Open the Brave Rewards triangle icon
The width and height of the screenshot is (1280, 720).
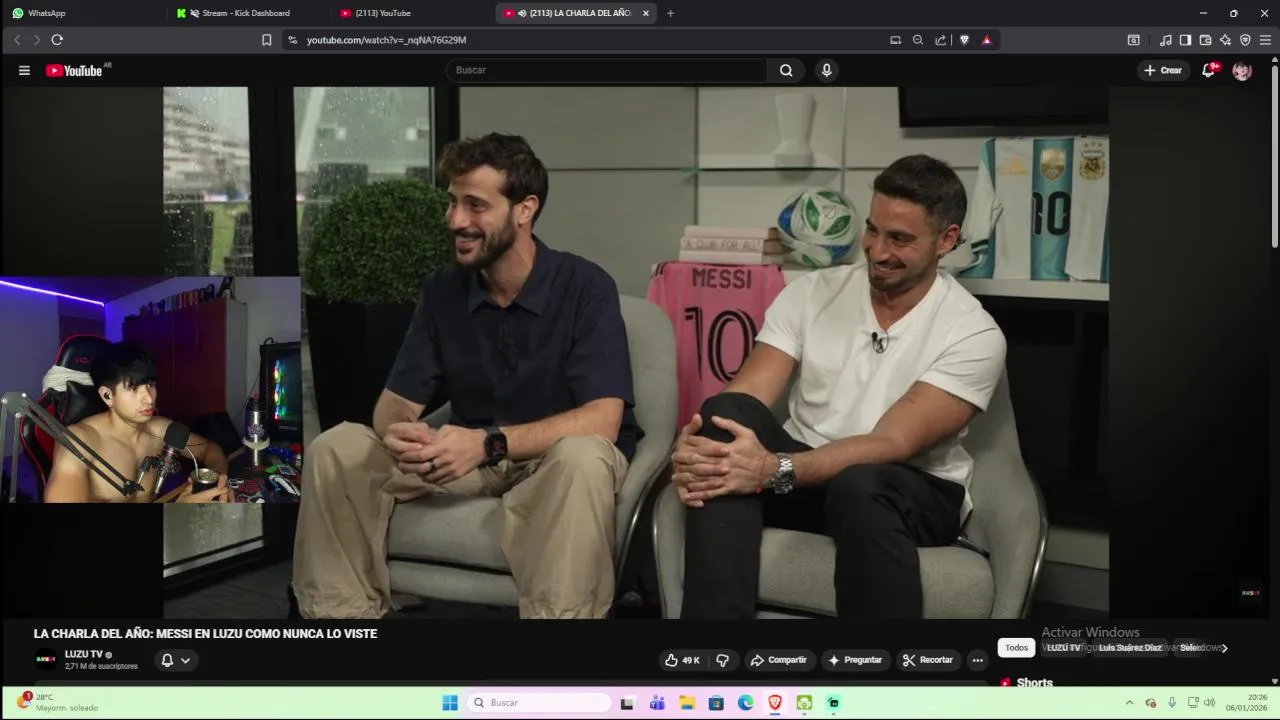[986, 40]
